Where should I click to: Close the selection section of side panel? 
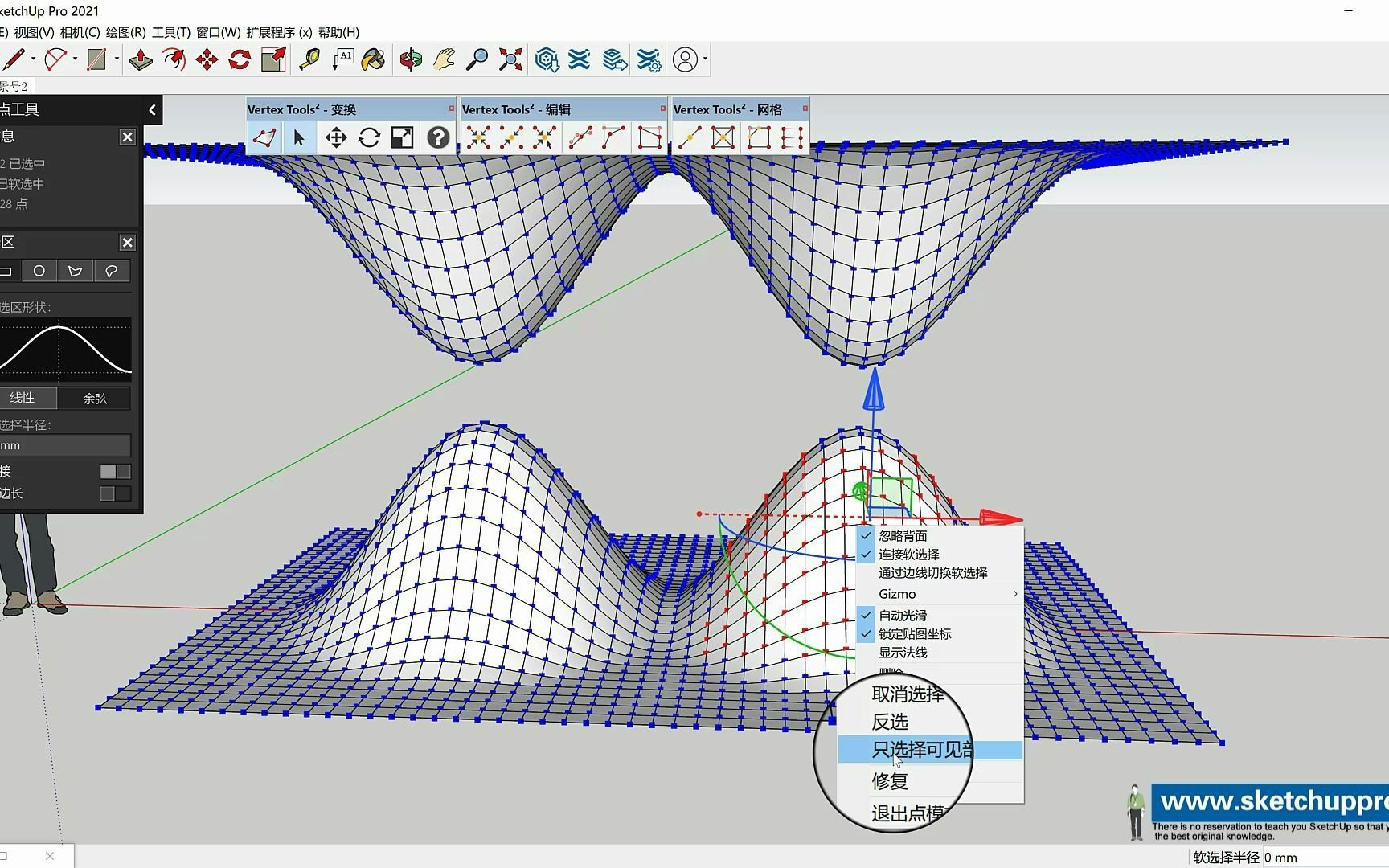[x=127, y=243]
